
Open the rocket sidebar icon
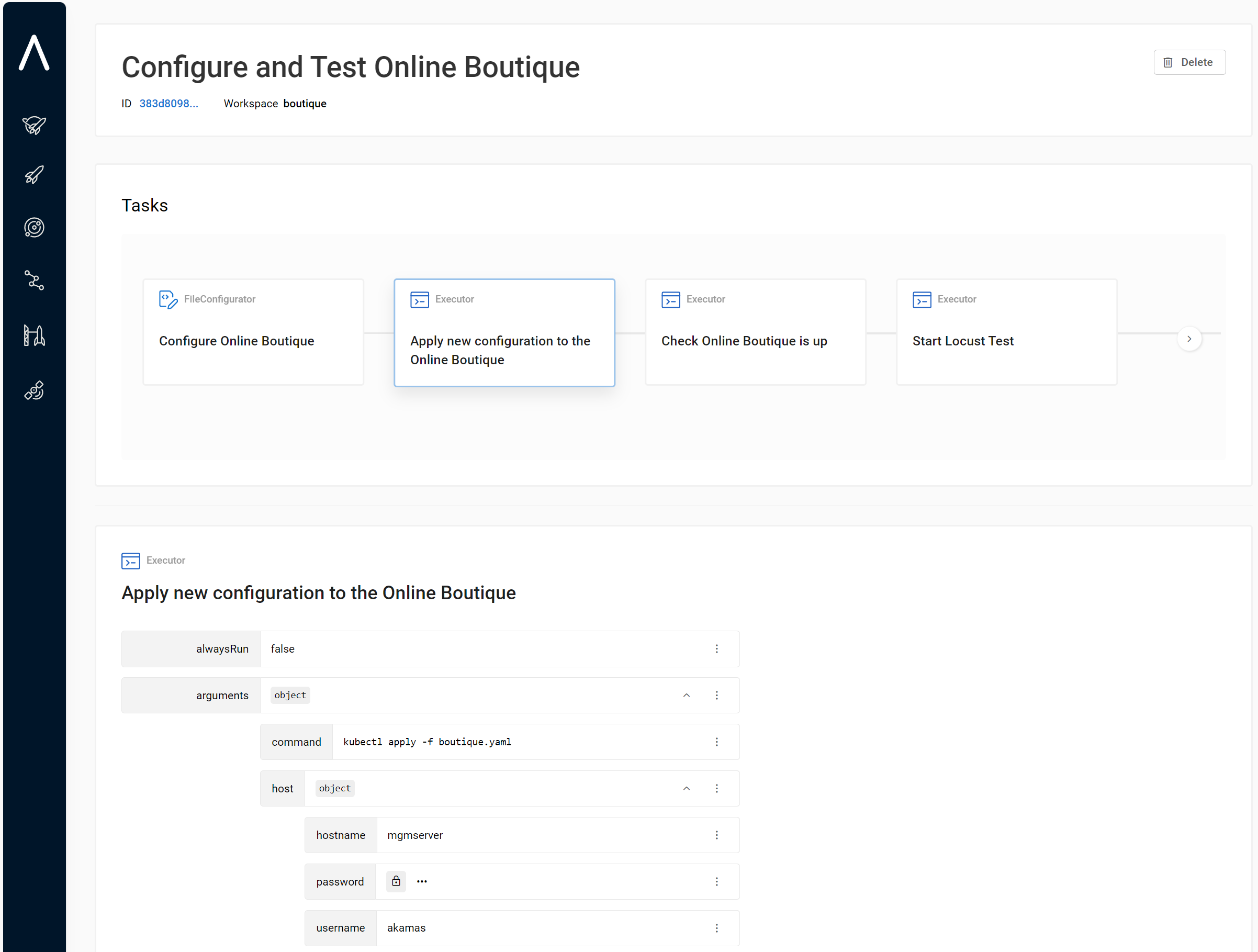click(34, 175)
